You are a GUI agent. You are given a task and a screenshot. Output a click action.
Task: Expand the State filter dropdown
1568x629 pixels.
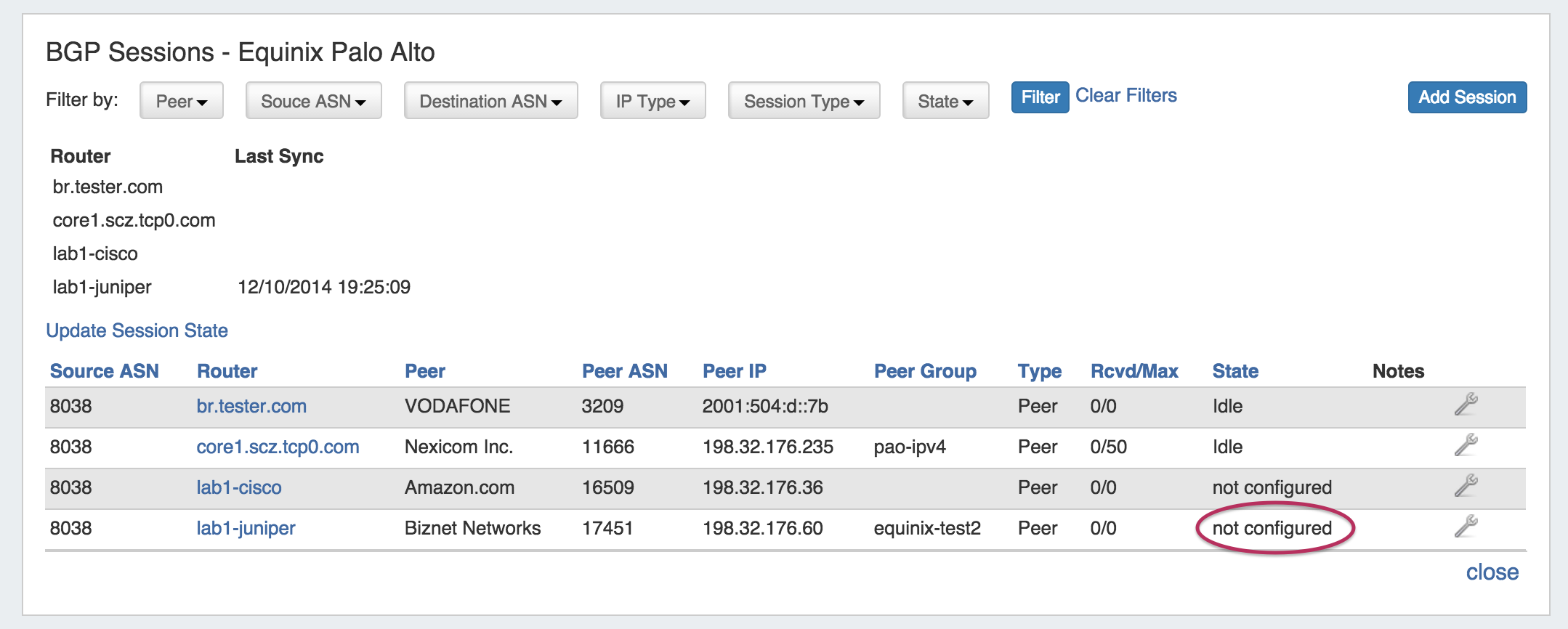click(945, 101)
